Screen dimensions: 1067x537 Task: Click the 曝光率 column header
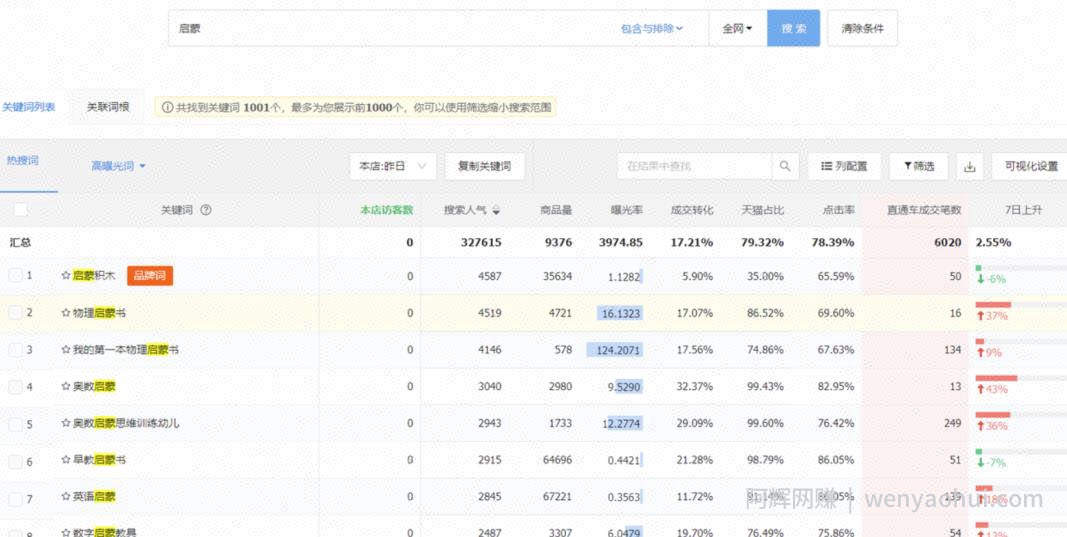pos(627,210)
